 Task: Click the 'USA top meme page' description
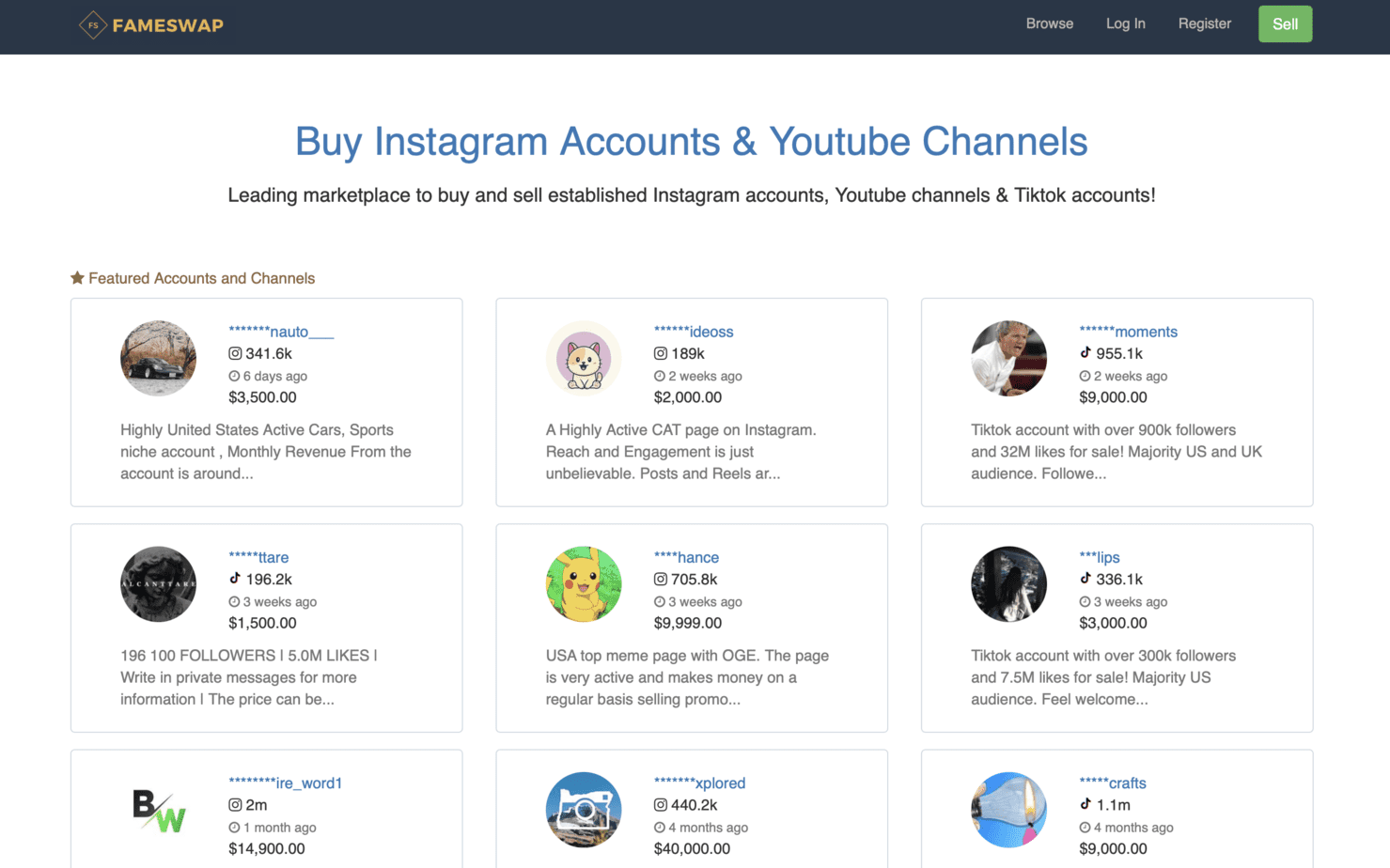point(687,677)
